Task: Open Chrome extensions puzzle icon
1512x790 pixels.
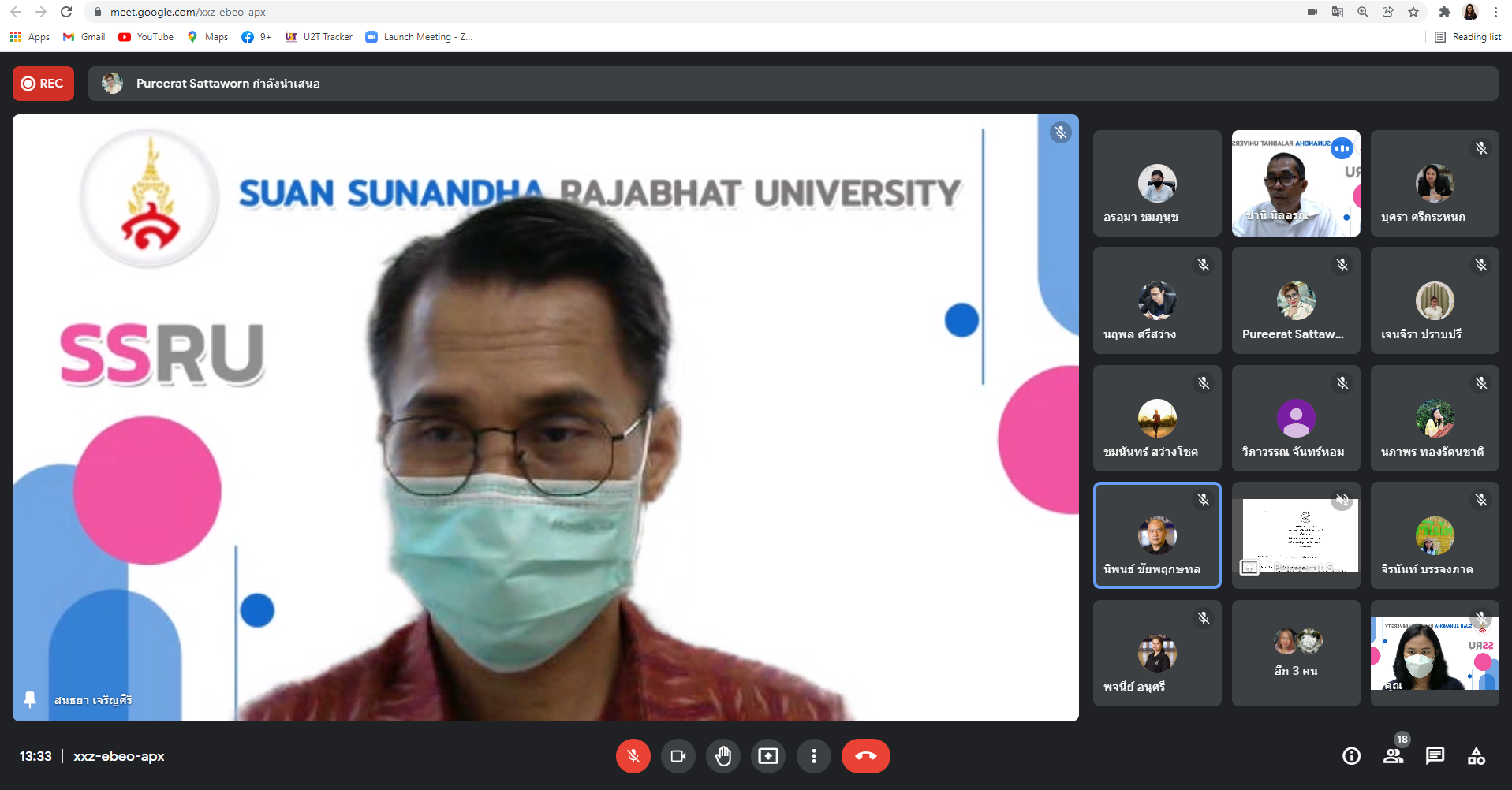Action: pyautogui.click(x=1444, y=12)
